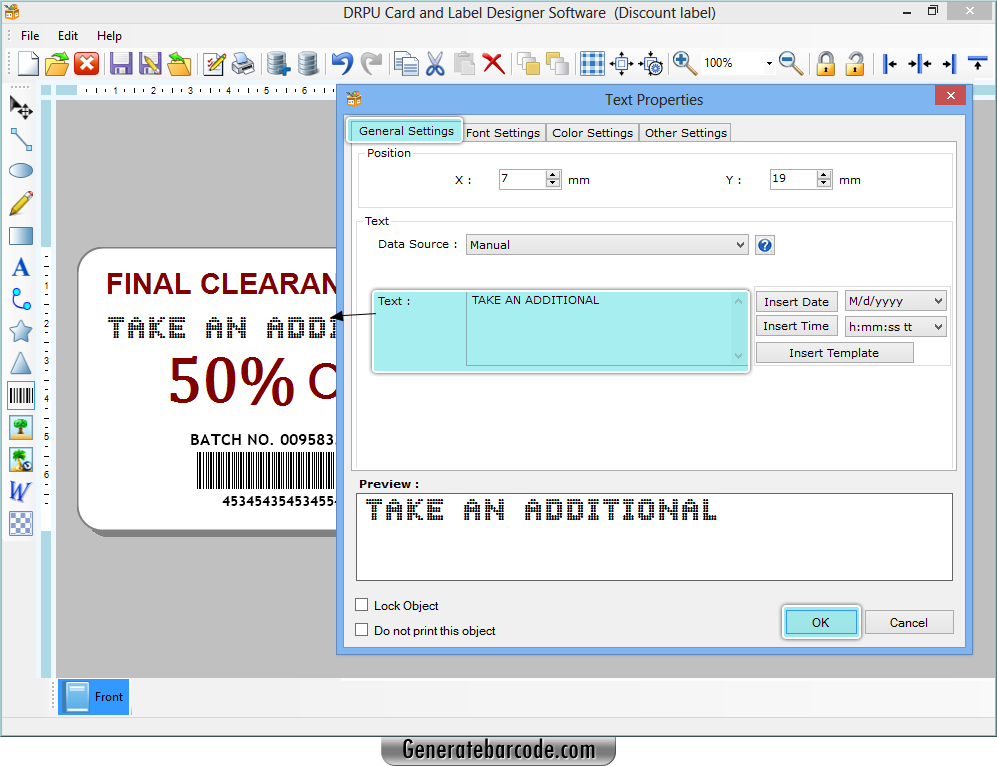Check Do not print this object
The height and width of the screenshot is (766, 997).
click(x=362, y=630)
